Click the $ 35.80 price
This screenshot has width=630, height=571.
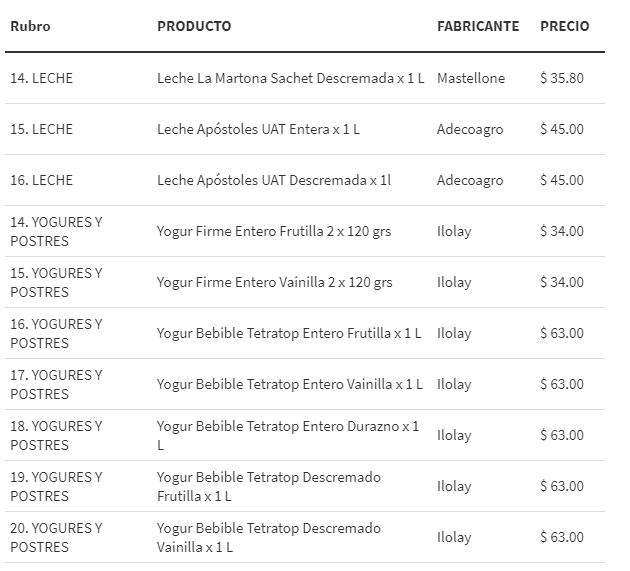pyautogui.click(x=562, y=78)
